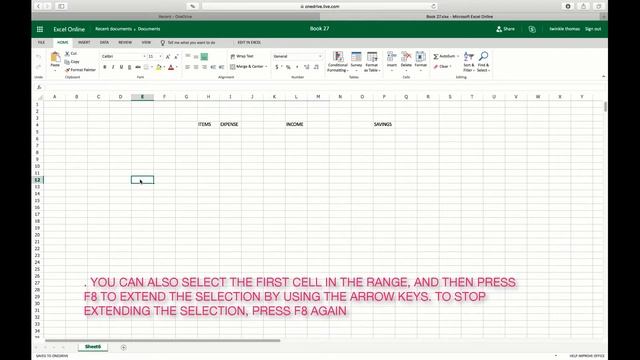Toggle italic formatting

pyautogui.click(x=113, y=67)
